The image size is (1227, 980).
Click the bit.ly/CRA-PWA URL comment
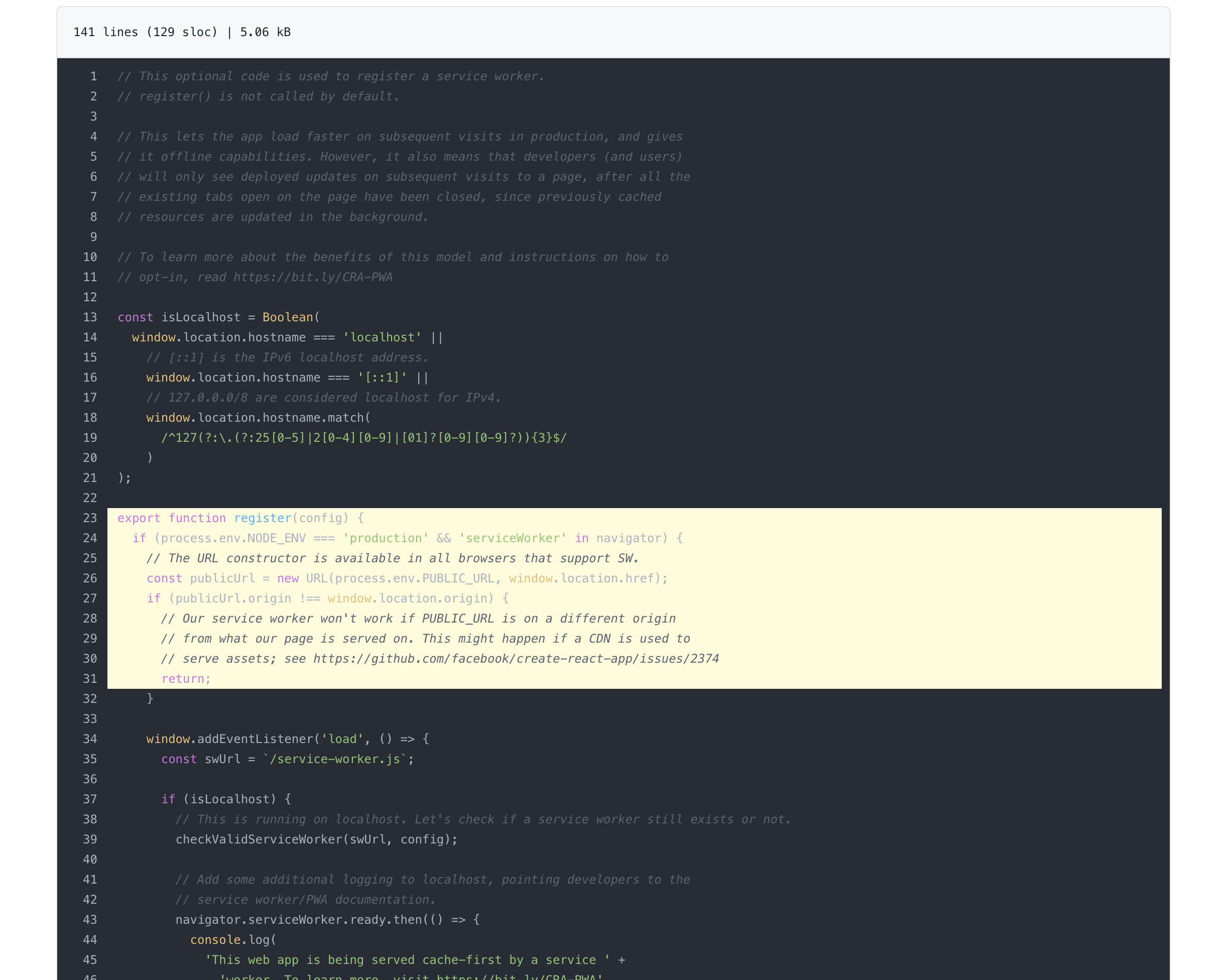tap(312, 277)
